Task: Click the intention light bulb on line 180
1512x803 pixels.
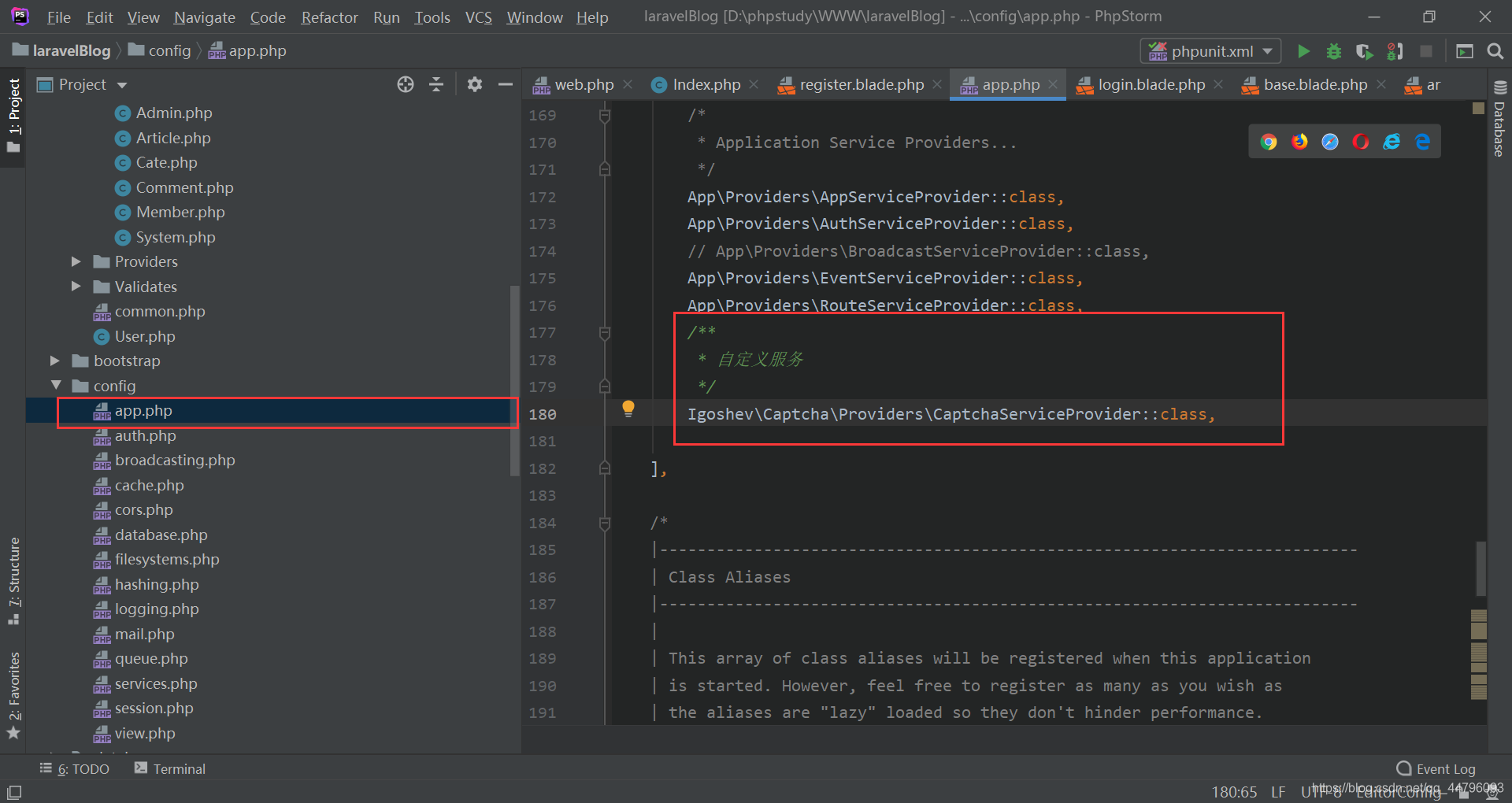Action: [628, 409]
